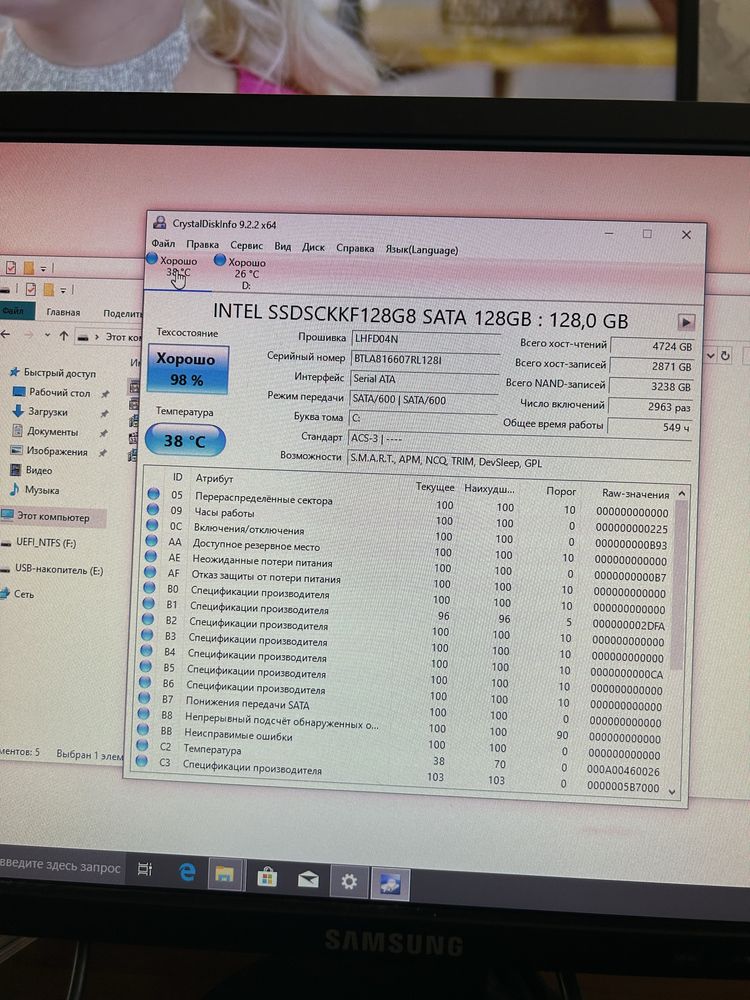Click the status circle of attribute C2
This screenshot has height=1000, width=750.
[142, 745]
